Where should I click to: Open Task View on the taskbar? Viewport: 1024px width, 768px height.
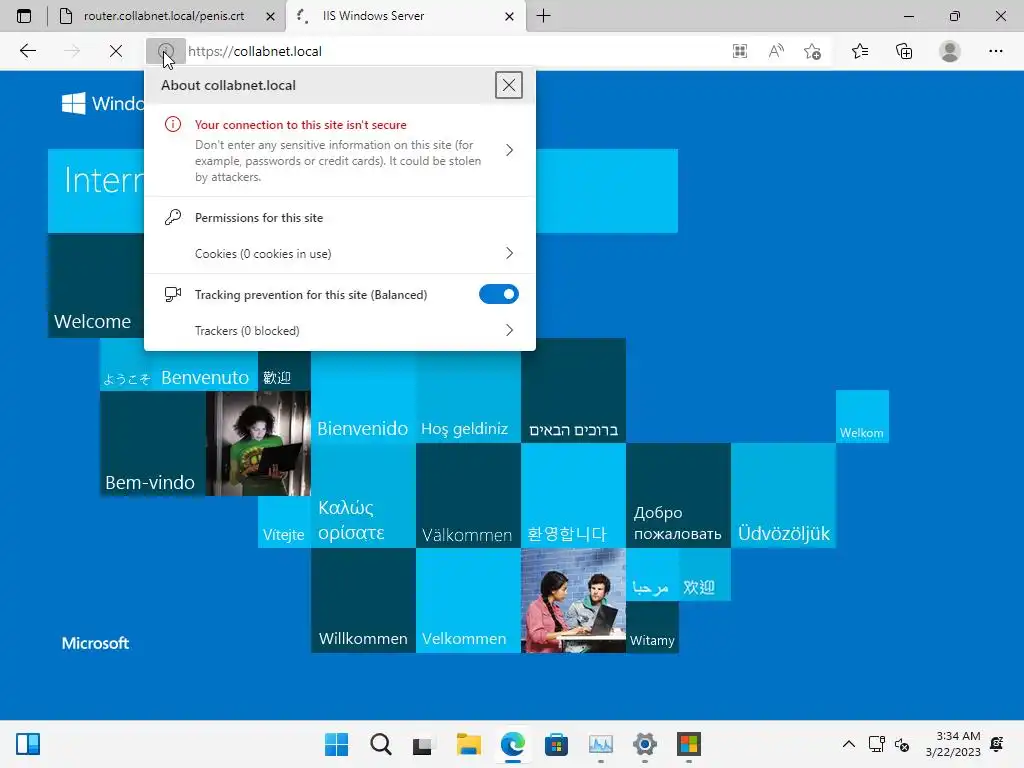(x=423, y=744)
